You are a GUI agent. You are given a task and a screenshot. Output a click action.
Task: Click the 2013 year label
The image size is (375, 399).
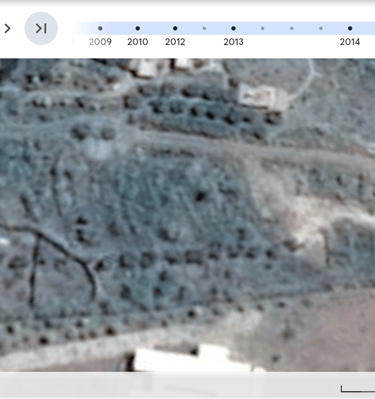click(233, 42)
